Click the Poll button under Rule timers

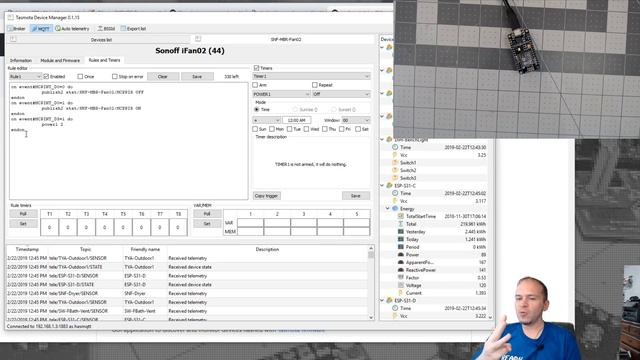pos(23,214)
